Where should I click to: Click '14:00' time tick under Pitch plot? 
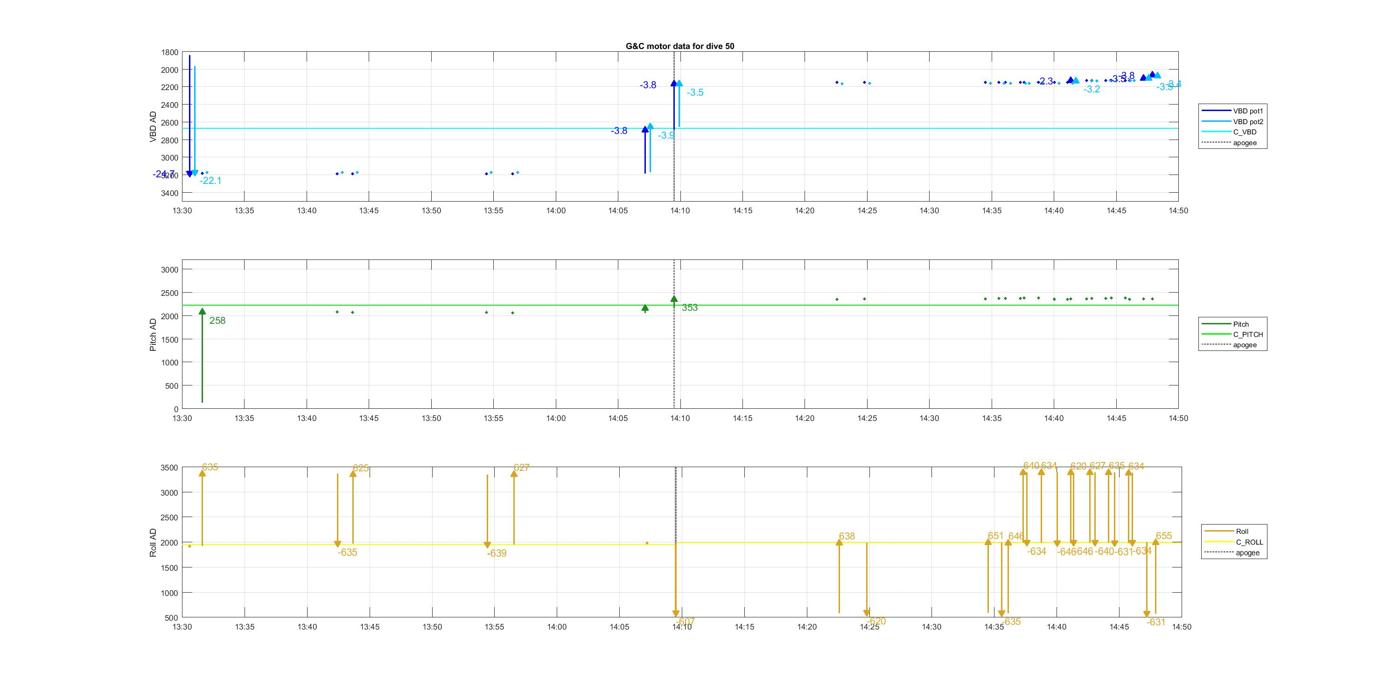556,419
